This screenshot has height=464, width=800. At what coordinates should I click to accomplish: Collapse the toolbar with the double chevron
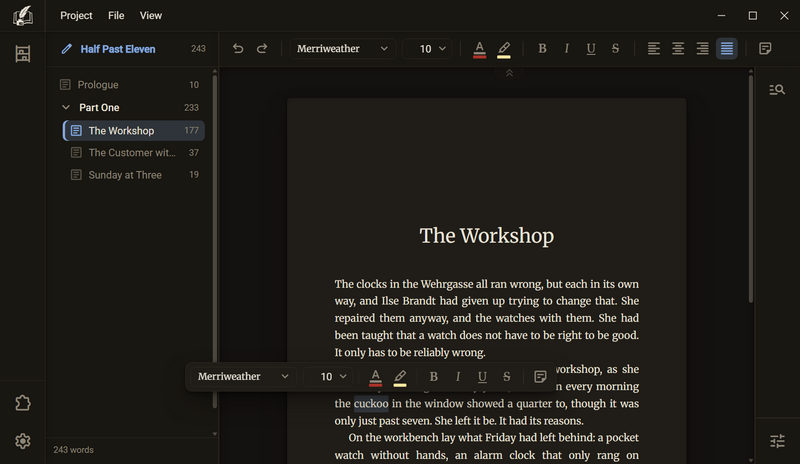(x=509, y=74)
